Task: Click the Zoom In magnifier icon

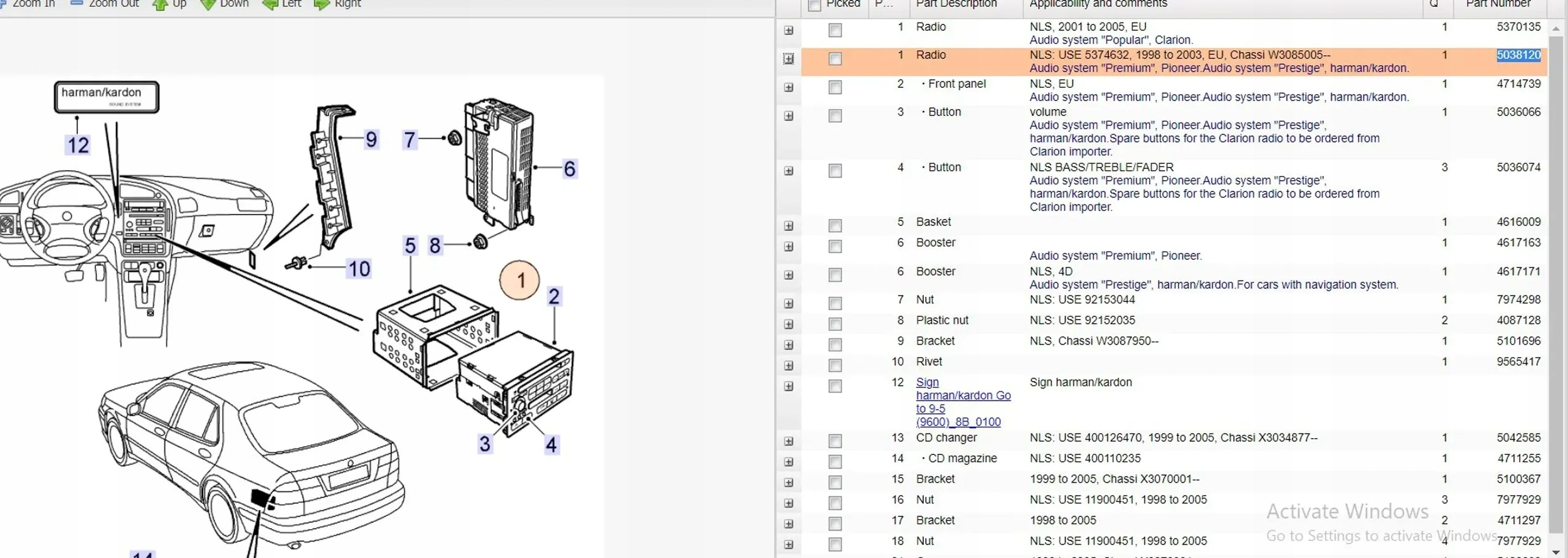Action: 3,4
